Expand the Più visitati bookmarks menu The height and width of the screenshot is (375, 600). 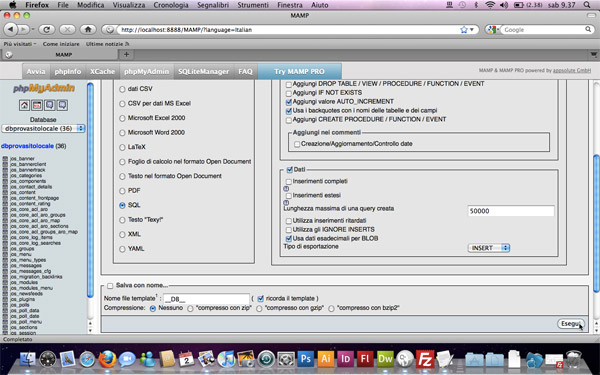coord(20,44)
